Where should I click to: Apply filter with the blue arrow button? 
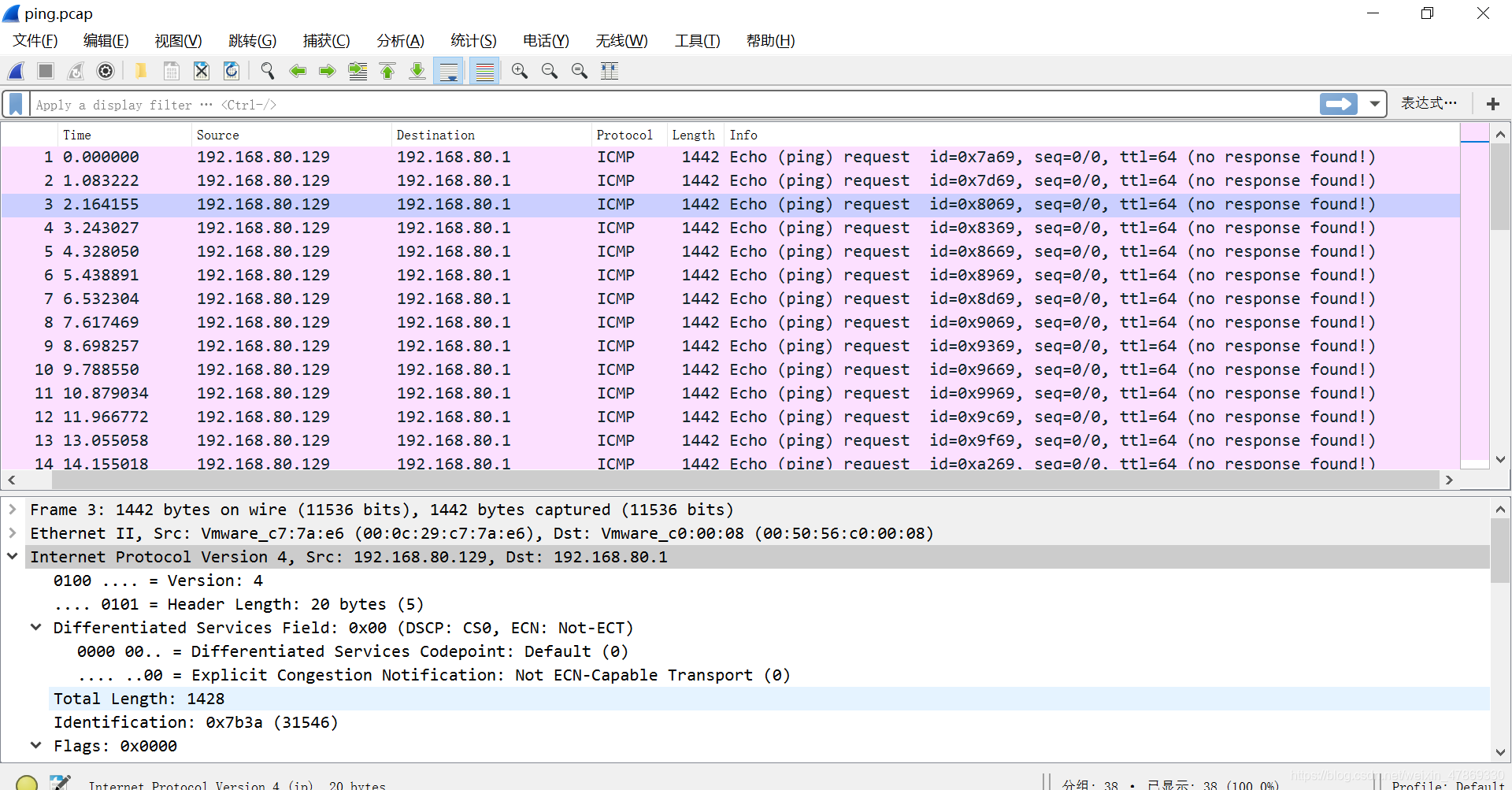coord(1339,104)
